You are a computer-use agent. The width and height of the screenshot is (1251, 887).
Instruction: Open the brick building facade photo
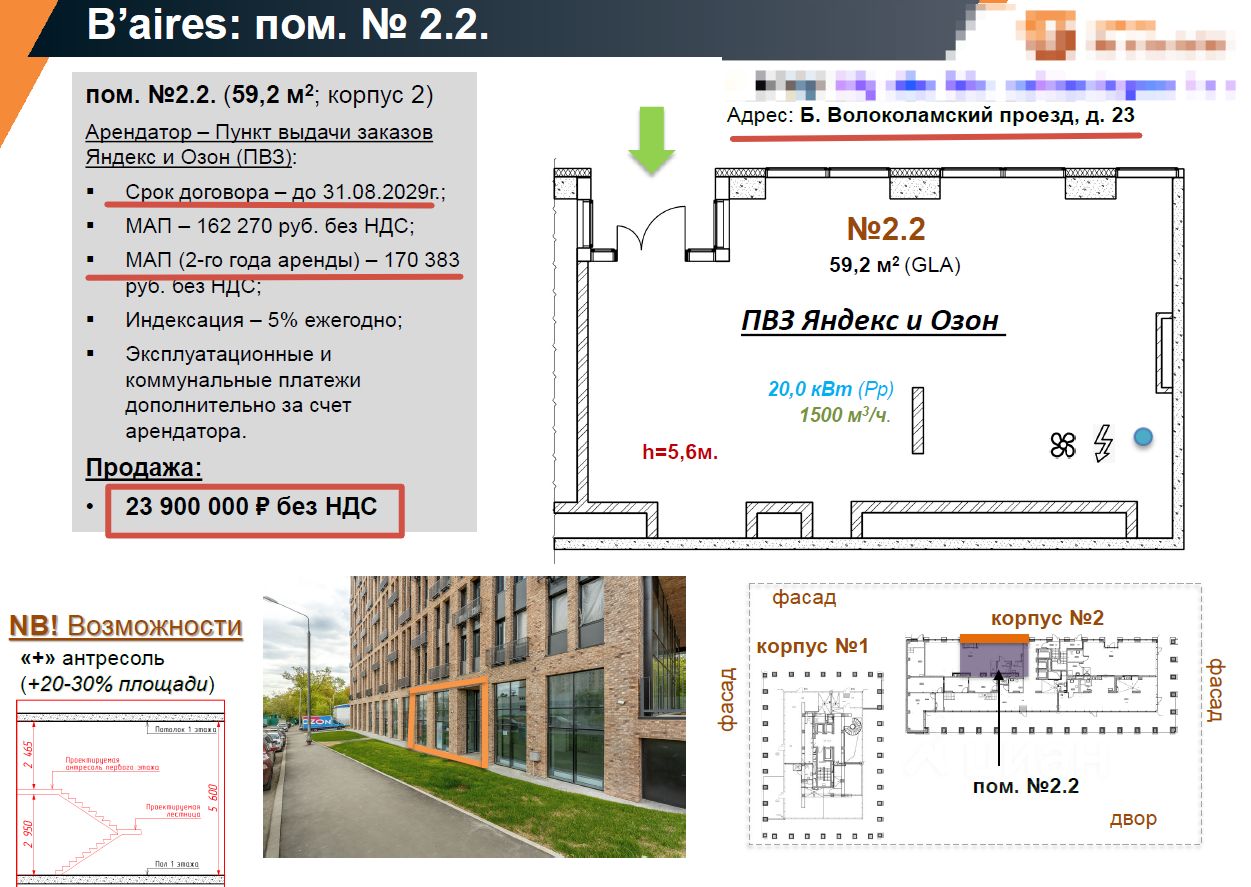coord(474,716)
